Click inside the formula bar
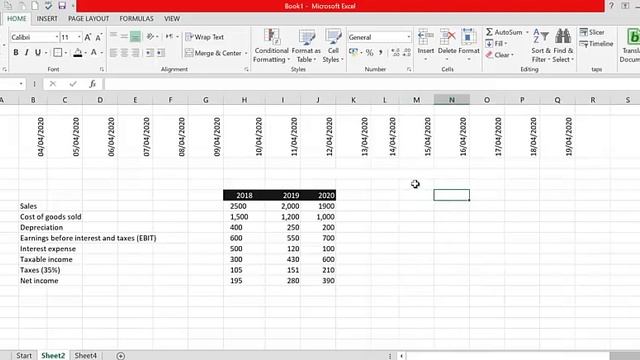The height and width of the screenshot is (360, 640). click(x=371, y=84)
